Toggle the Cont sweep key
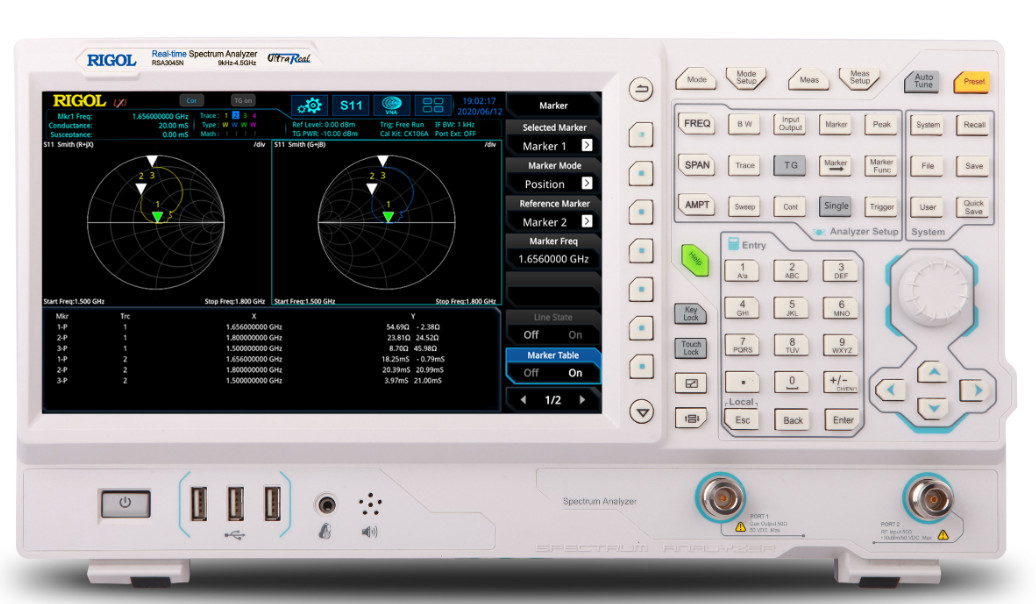The height and width of the screenshot is (604, 1036). (790, 206)
